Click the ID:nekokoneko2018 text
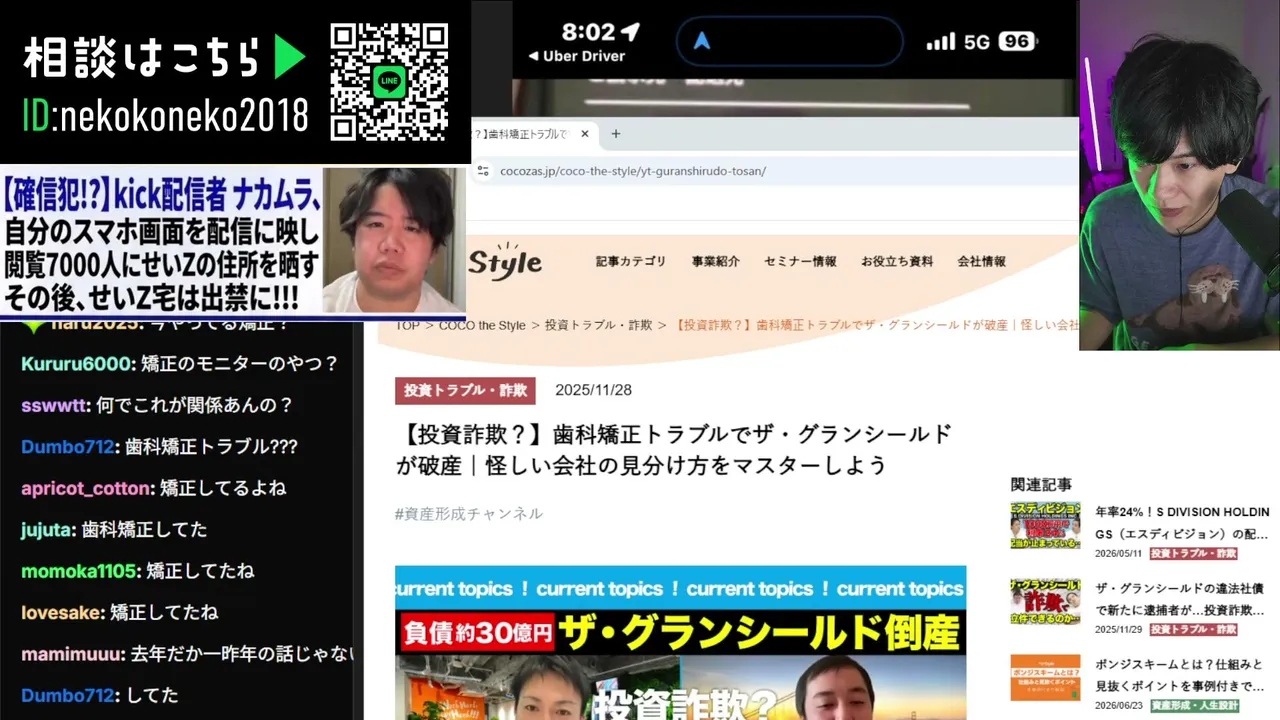The width and height of the screenshot is (1280, 720). [x=165, y=117]
